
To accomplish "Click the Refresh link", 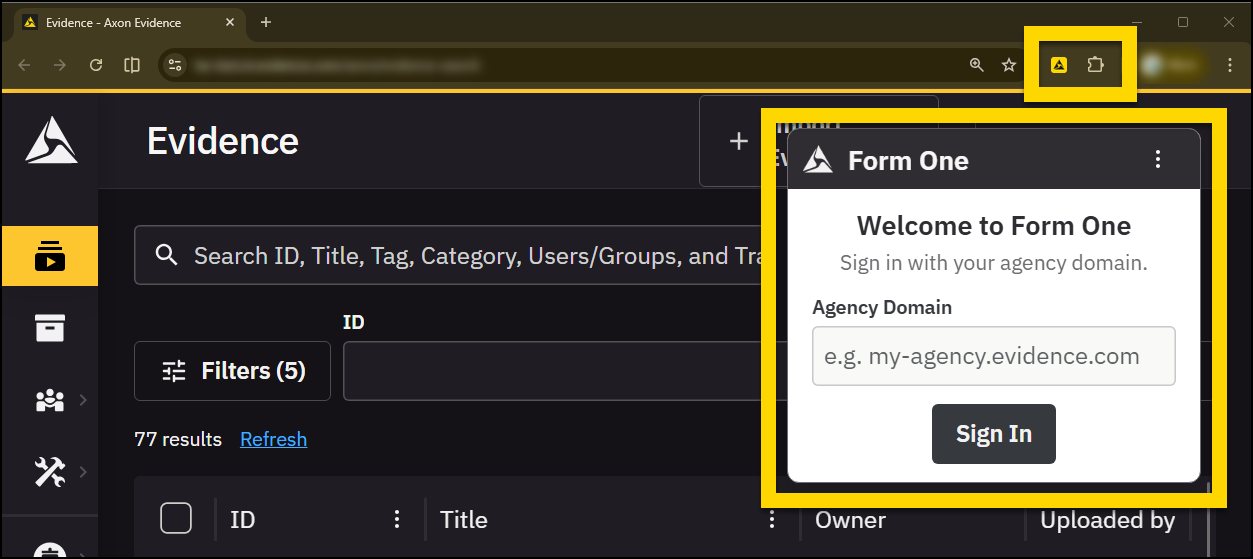I will tap(273, 439).
